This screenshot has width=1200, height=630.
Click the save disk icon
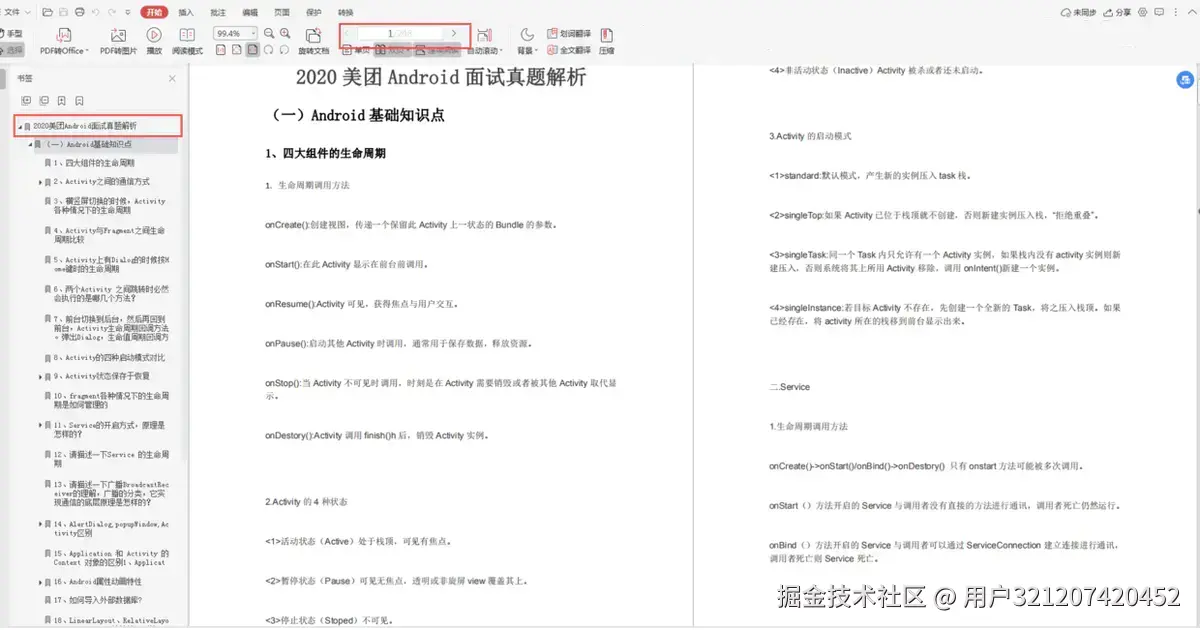(x=63, y=12)
